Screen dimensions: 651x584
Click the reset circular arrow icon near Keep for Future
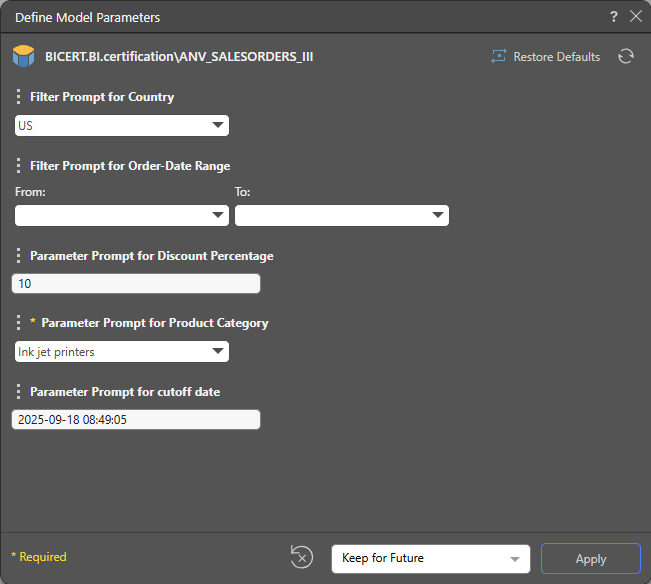[x=301, y=558]
